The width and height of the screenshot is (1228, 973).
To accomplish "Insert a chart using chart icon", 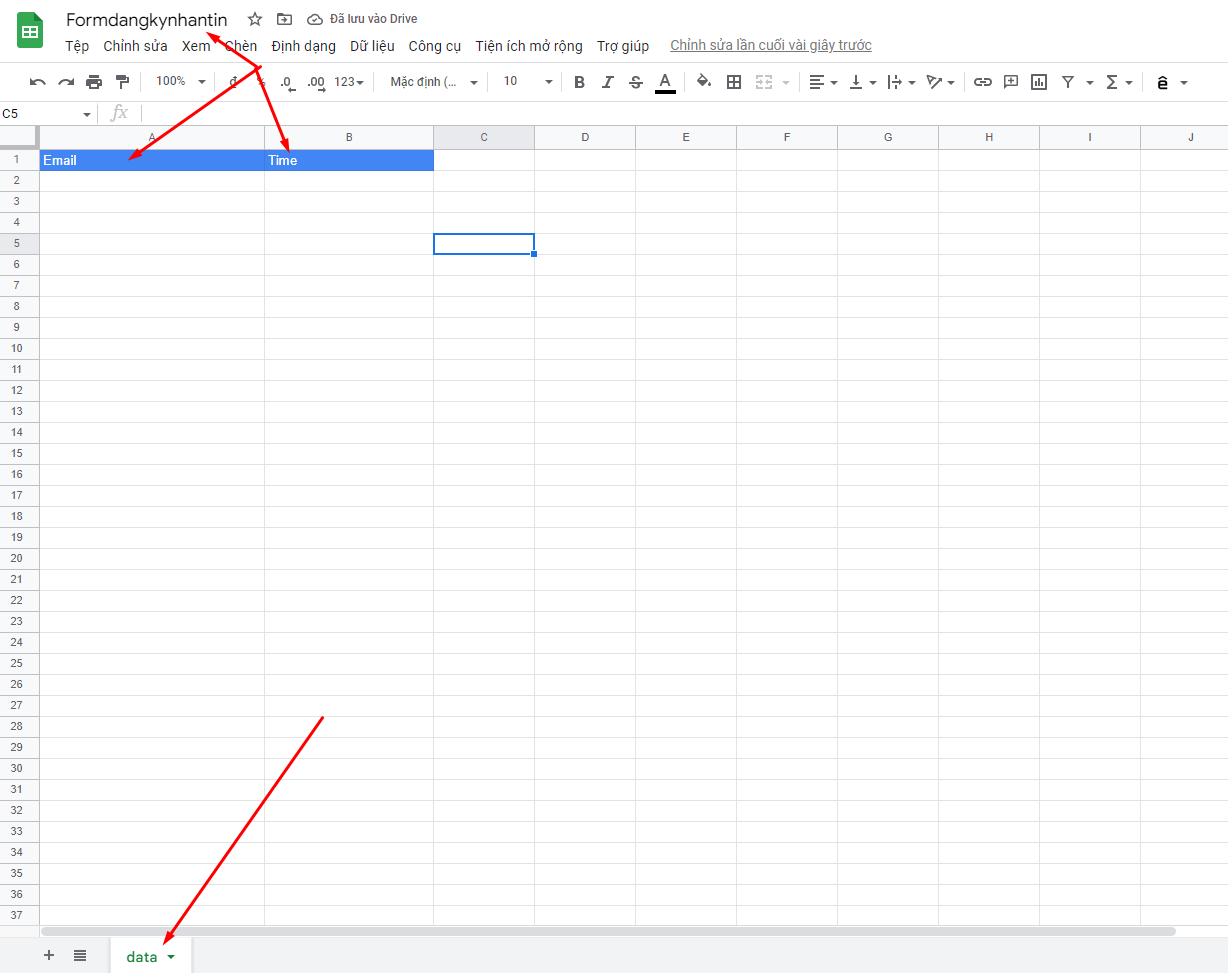I will tap(1039, 82).
